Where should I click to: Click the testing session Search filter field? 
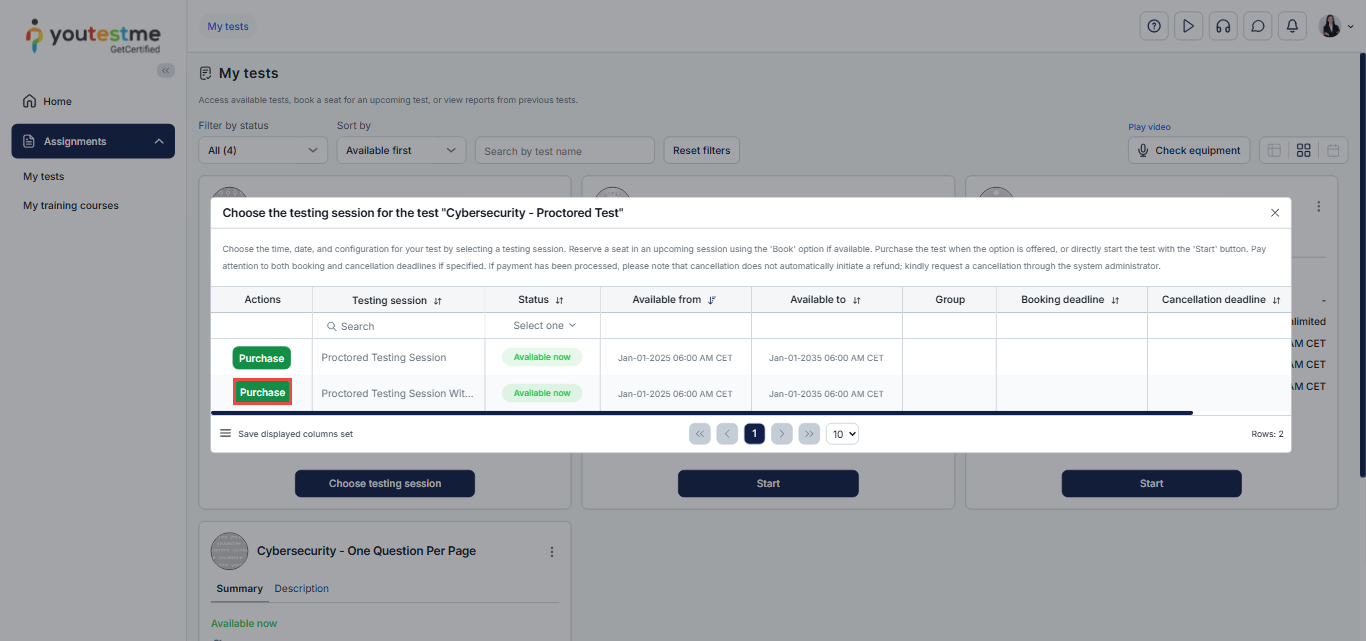pyautogui.click(x=399, y=326)
